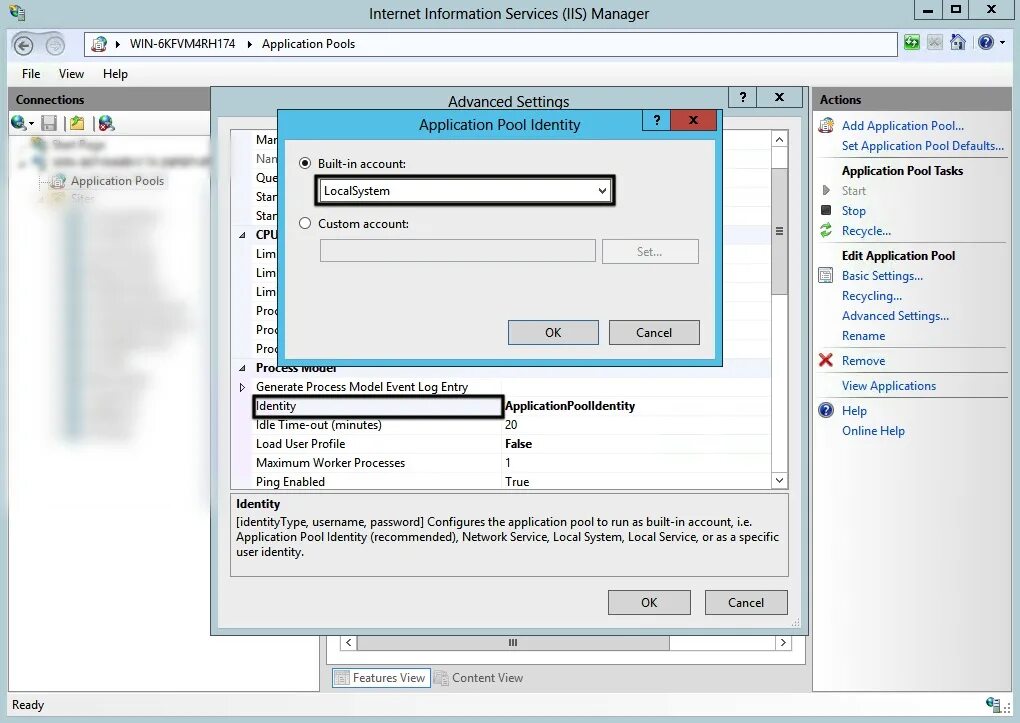
Task: Click the Content View tab icon
Action: [441, 678]
